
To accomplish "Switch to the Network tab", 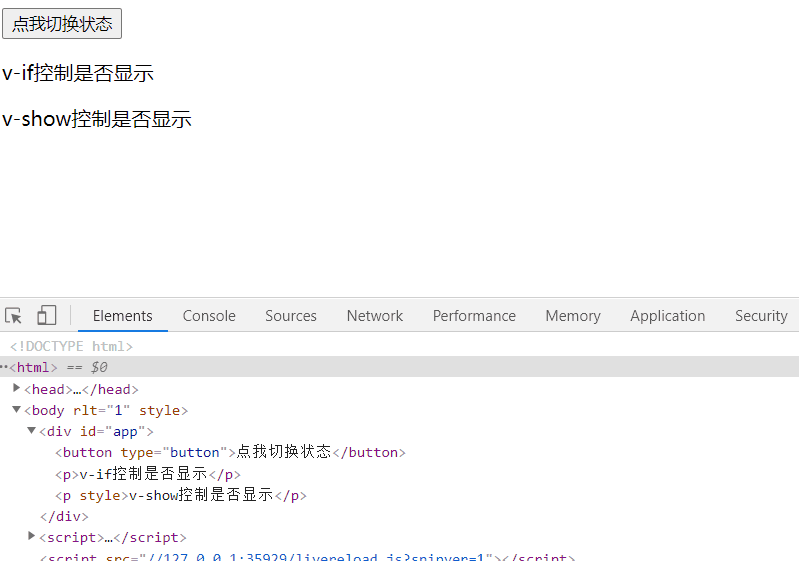I will 375,316.
